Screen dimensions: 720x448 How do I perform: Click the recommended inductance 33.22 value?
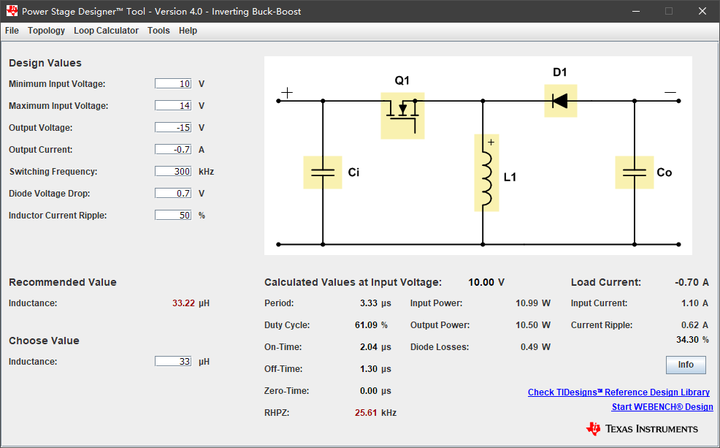184,303
